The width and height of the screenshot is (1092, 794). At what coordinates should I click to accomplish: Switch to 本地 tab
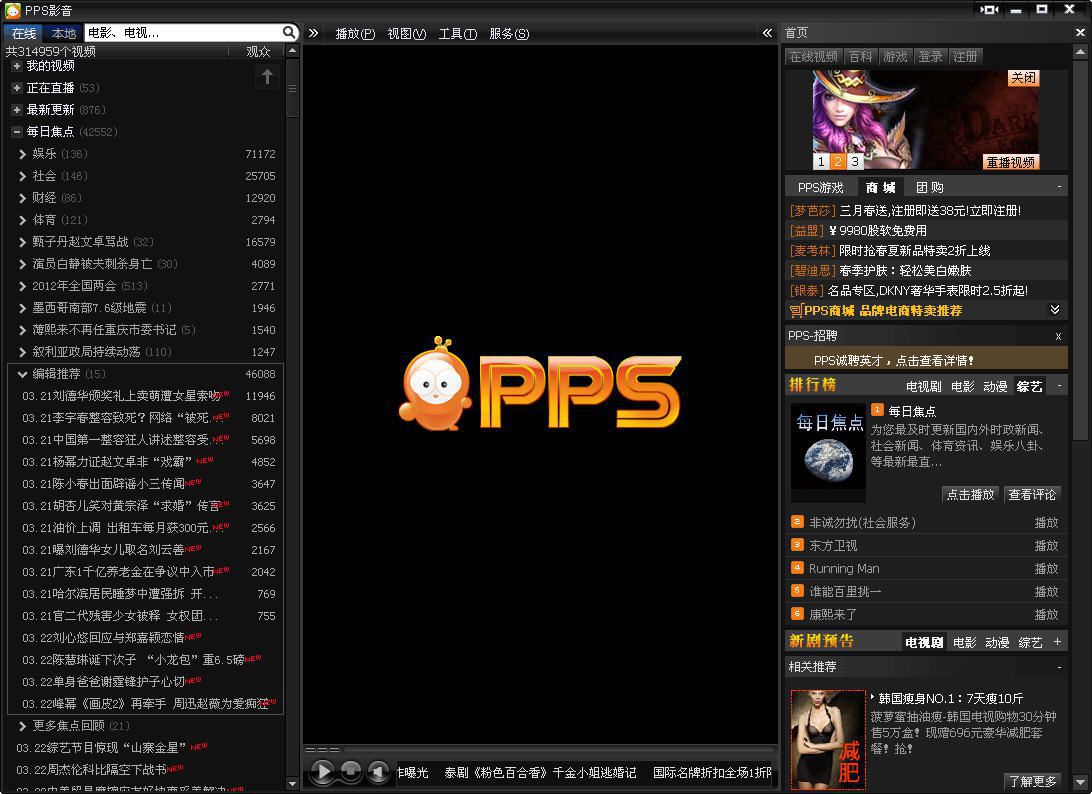[x=63, y=33]
